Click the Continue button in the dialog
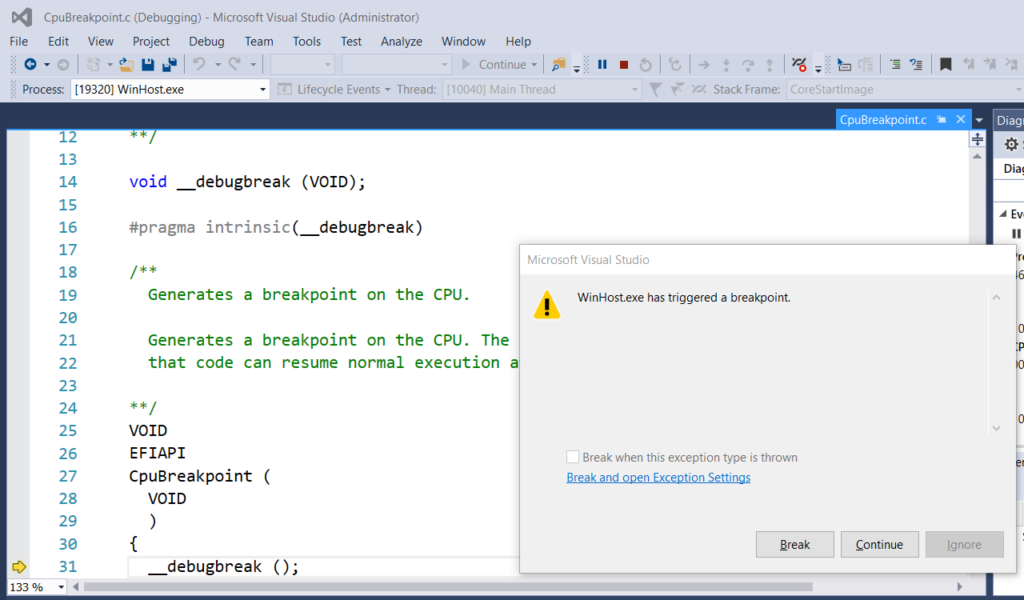The height and width of the screenshot is (600, 1024). 880,545
